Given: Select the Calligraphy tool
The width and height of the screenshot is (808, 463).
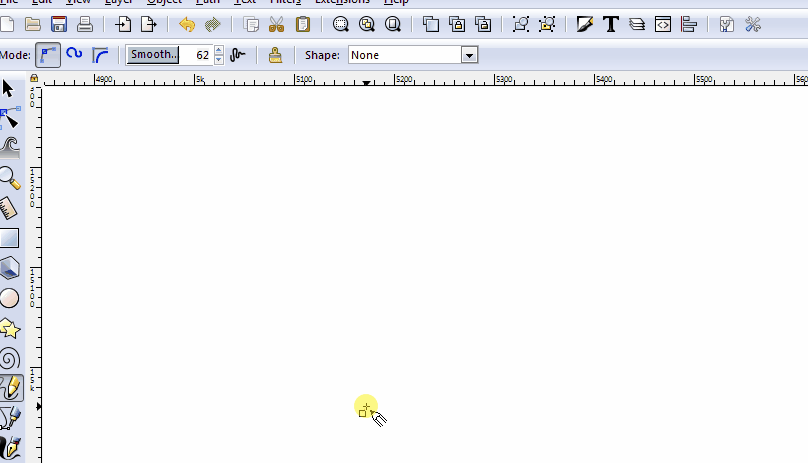Looking at the screenshot, I should click(x=10, y=448).
